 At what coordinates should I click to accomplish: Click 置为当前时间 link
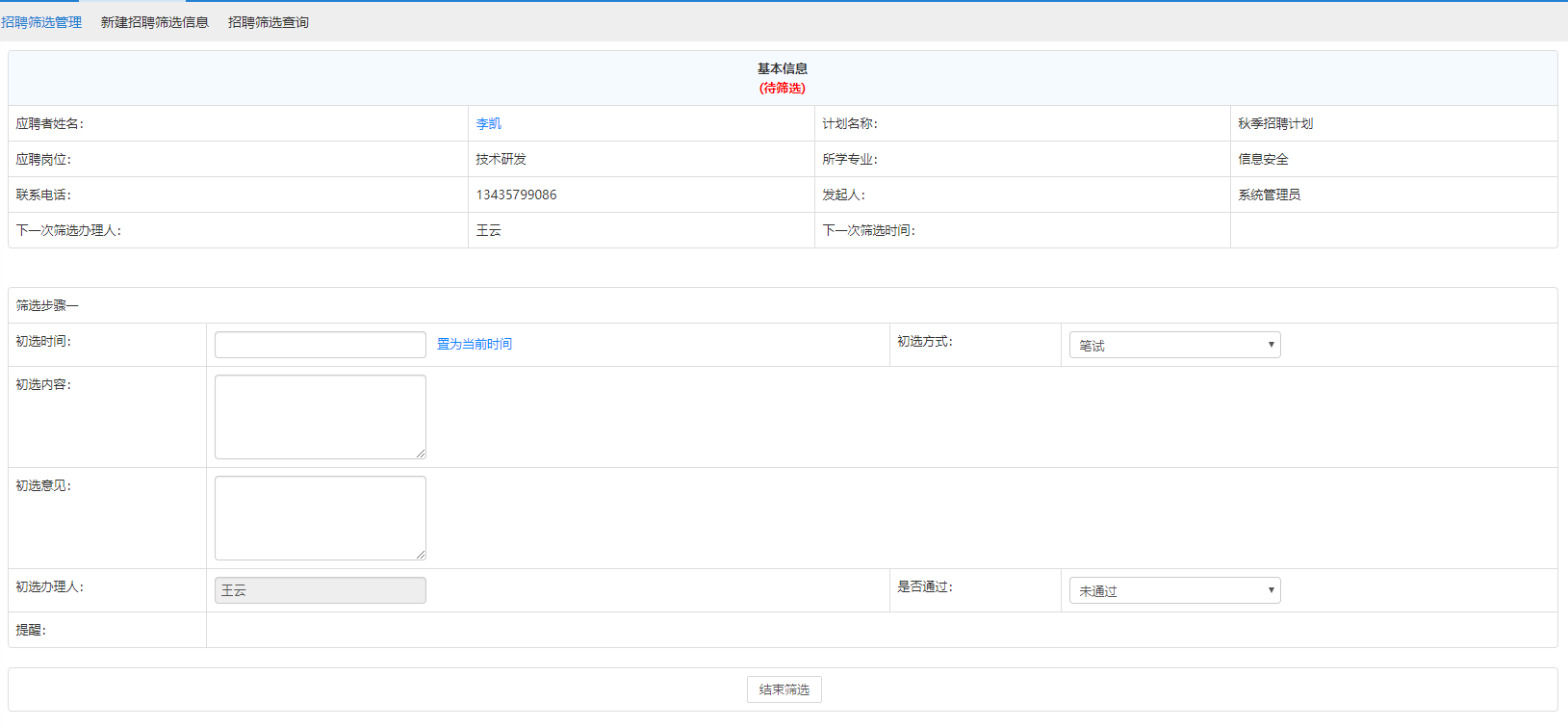coord(474,344)
